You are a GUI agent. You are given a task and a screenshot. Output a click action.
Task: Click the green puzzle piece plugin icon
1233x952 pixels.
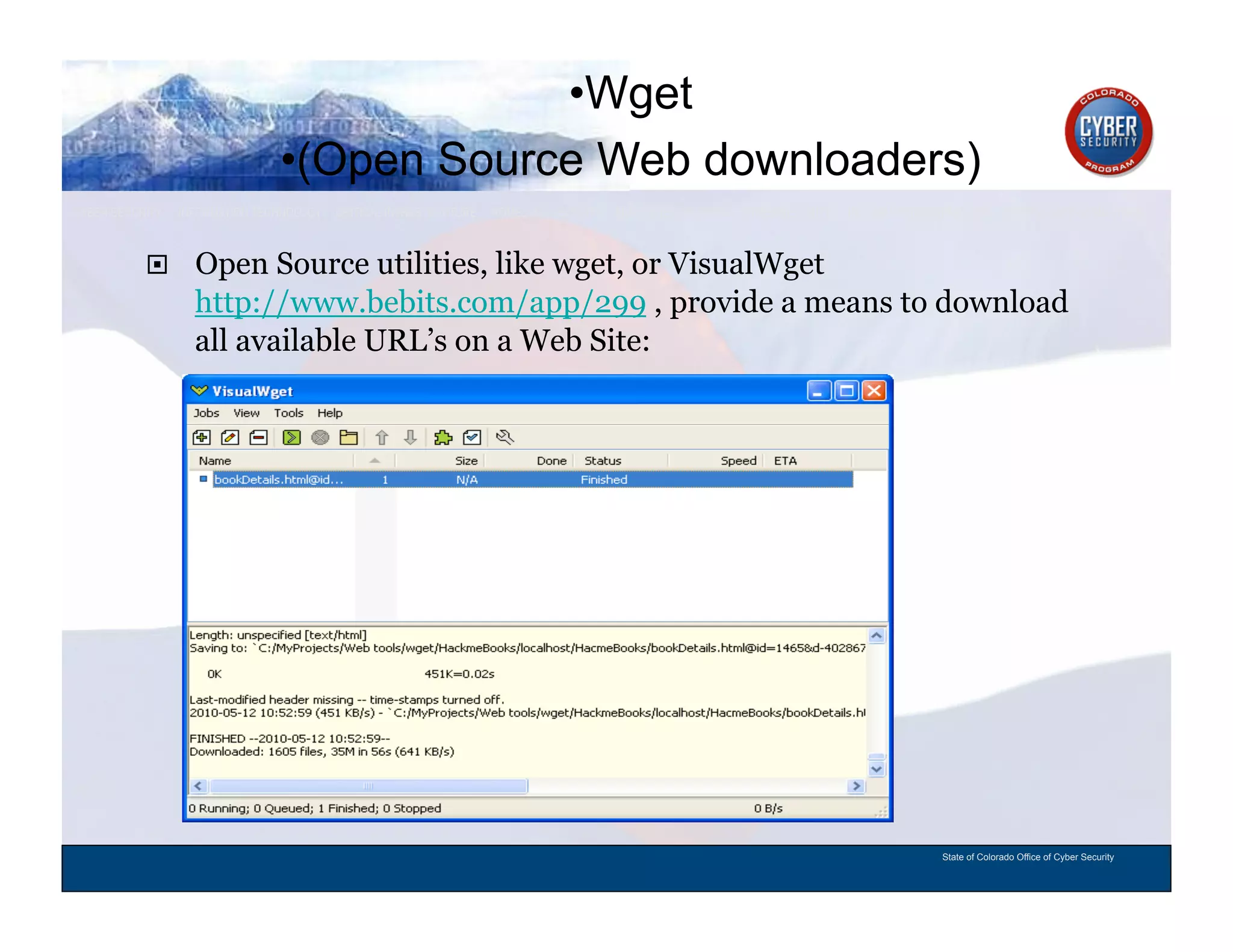pyautogui.click(x=443, y=437)
